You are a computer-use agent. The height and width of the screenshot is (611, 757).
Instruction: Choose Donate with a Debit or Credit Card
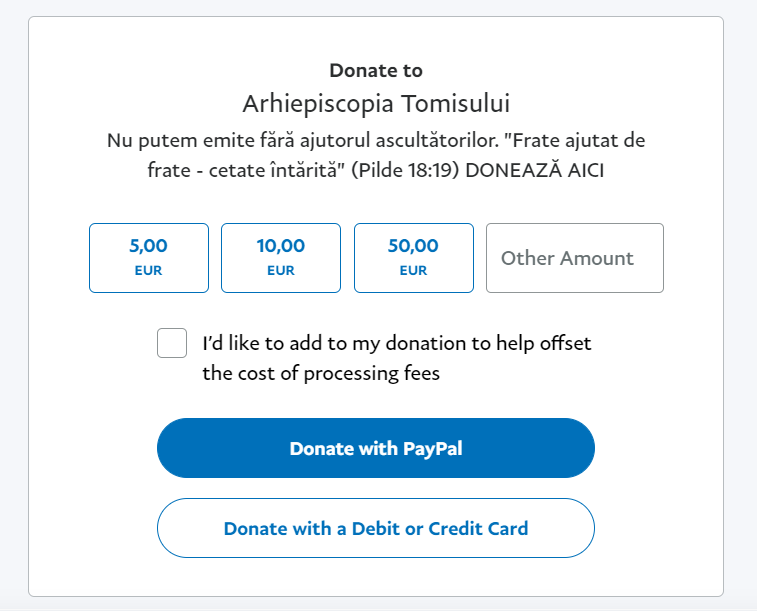[x=376, y=528]
